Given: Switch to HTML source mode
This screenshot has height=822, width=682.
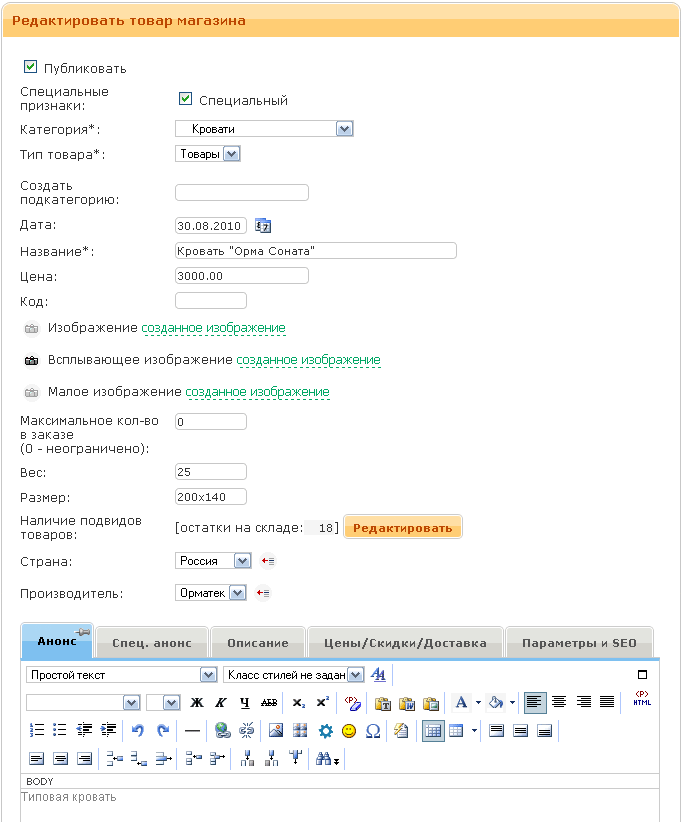Looking at the screenshot, I should (641, 702).
